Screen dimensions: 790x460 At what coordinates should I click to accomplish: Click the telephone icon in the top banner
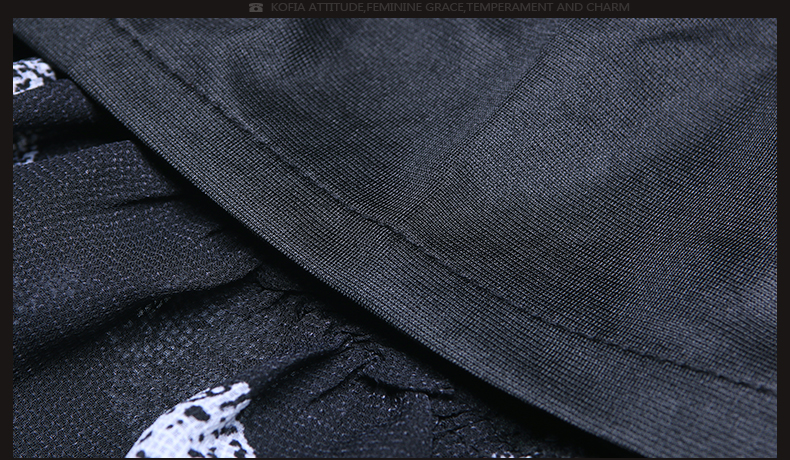pos(255,8)
